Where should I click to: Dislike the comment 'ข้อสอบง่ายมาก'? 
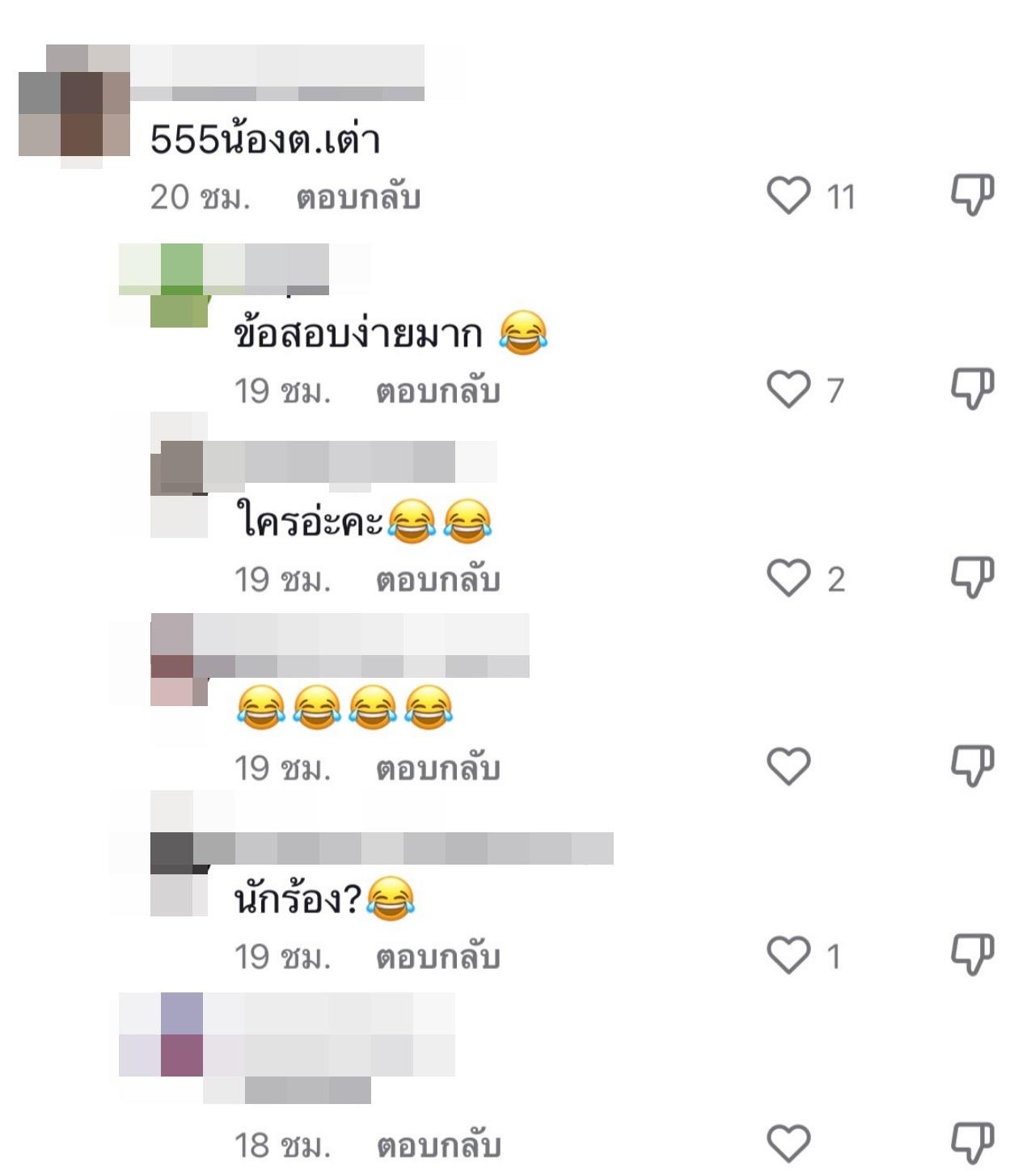pos(971,388)
